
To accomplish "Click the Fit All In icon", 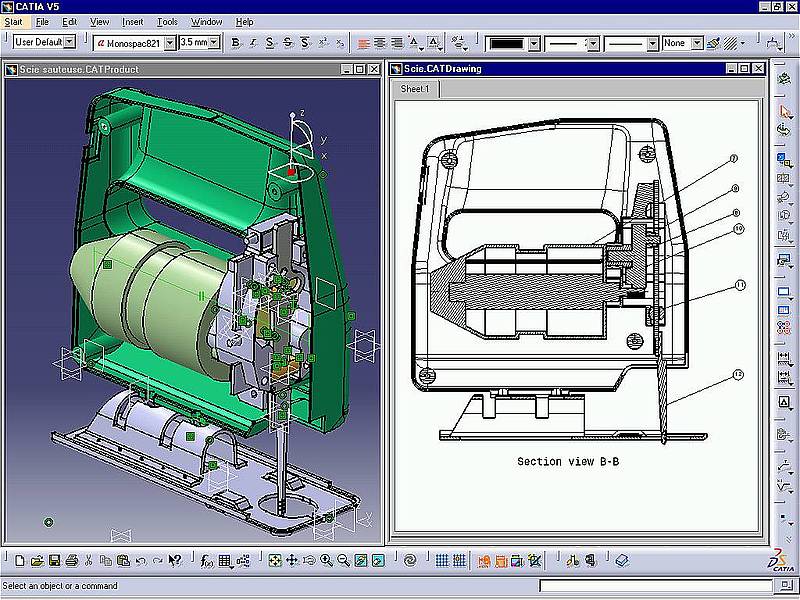I will [274, 561].
